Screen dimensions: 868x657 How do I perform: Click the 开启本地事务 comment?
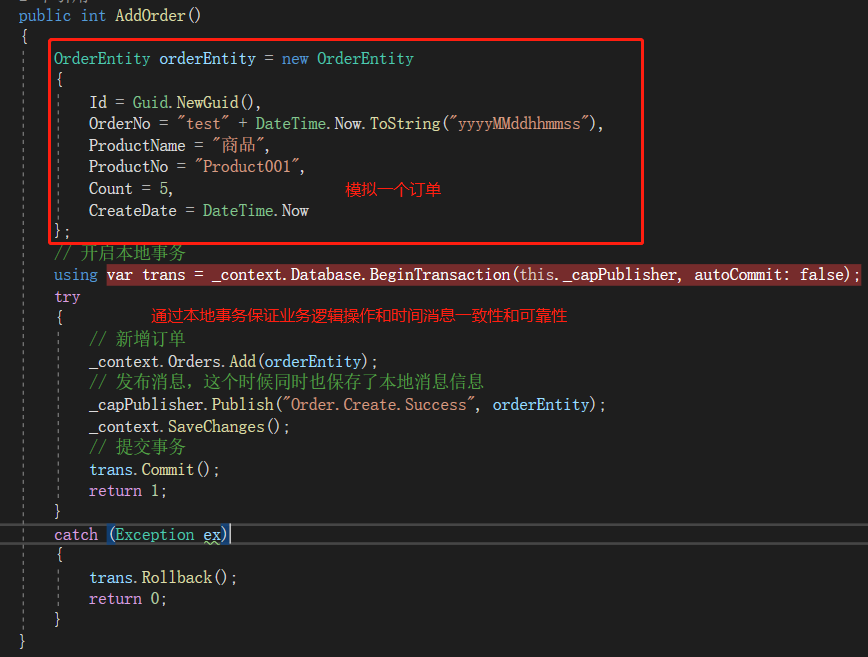click(x=120, y=253)
